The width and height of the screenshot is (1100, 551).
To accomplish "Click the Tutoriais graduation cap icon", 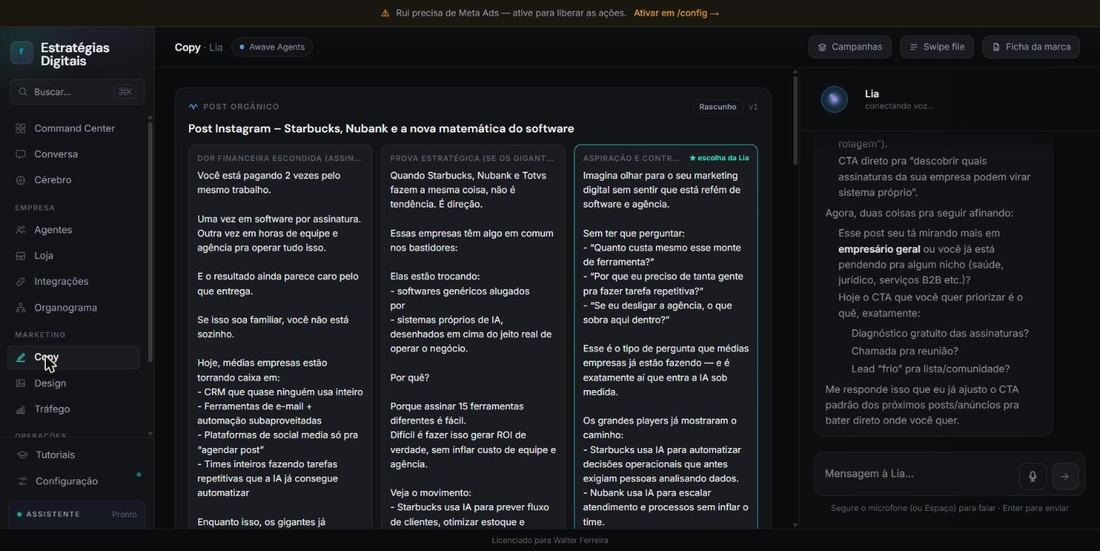I will (22, 455).
